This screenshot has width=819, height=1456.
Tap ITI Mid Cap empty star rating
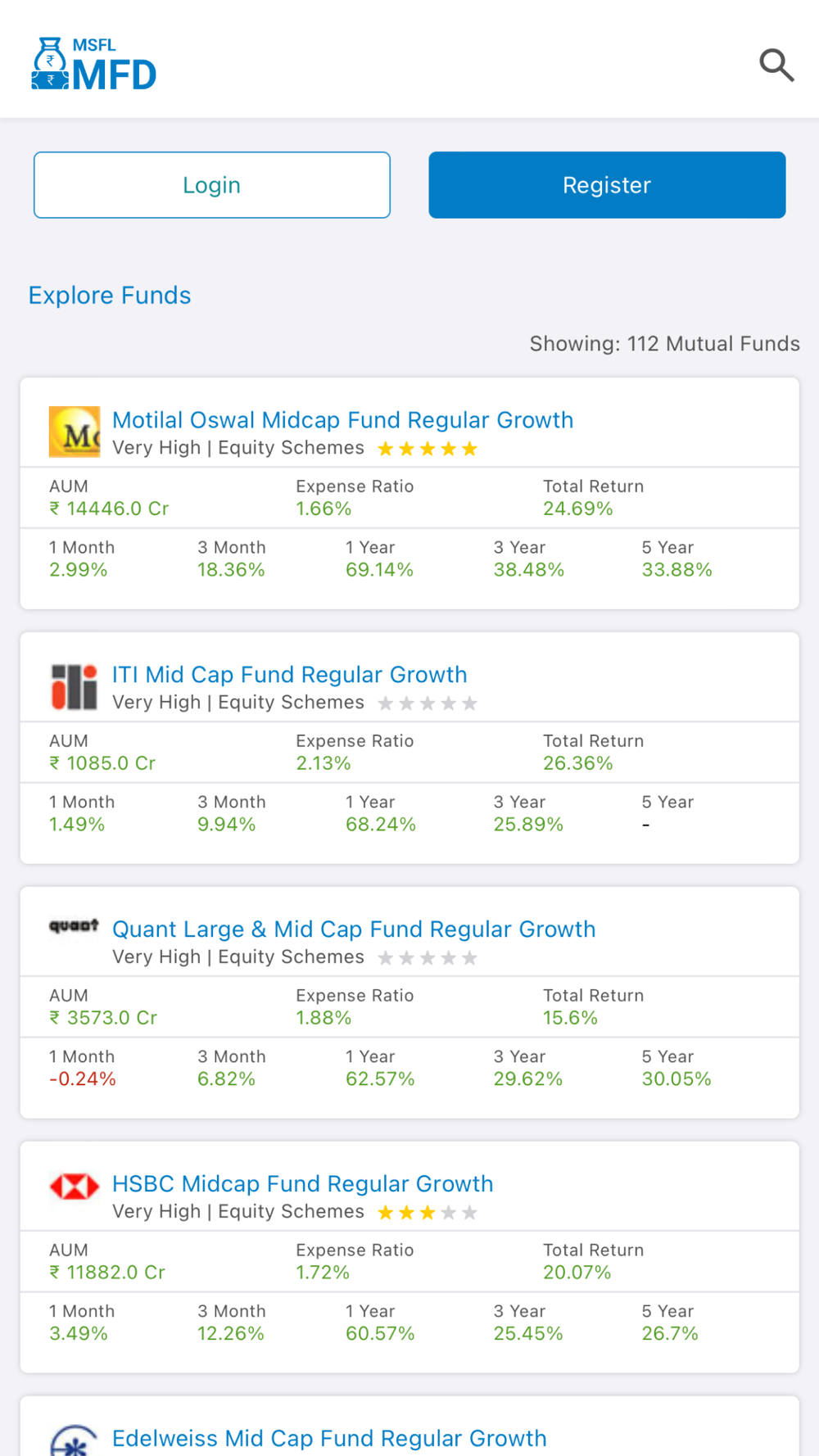click(428, 703)
